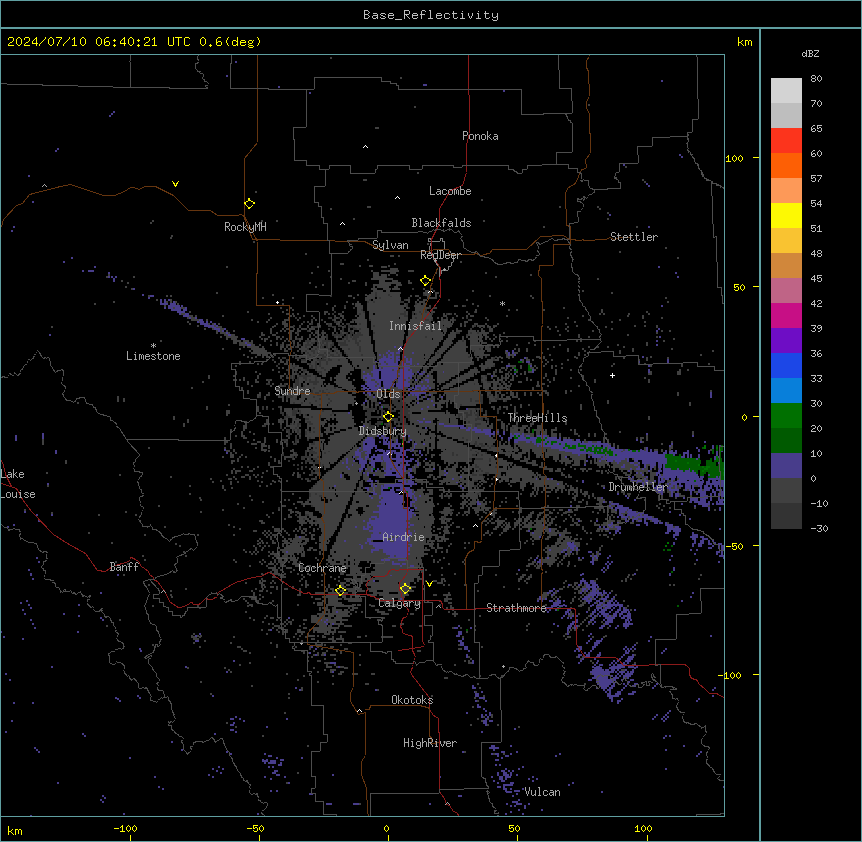Click the Lacombe city label
862x842 pixels.
[x=450, y=191]
